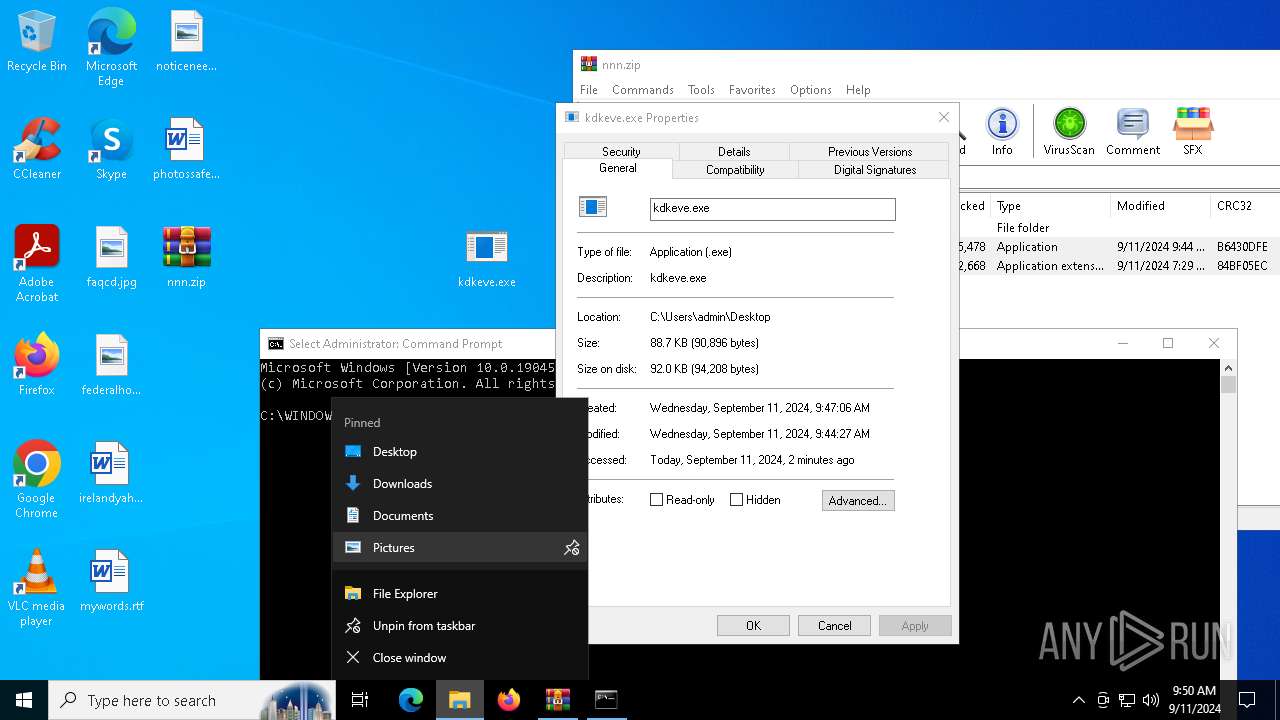Click the Command Prompt taskbar icon
Image resolution: width=1280 pixels, height=720 pixels.
click(606, 700)
